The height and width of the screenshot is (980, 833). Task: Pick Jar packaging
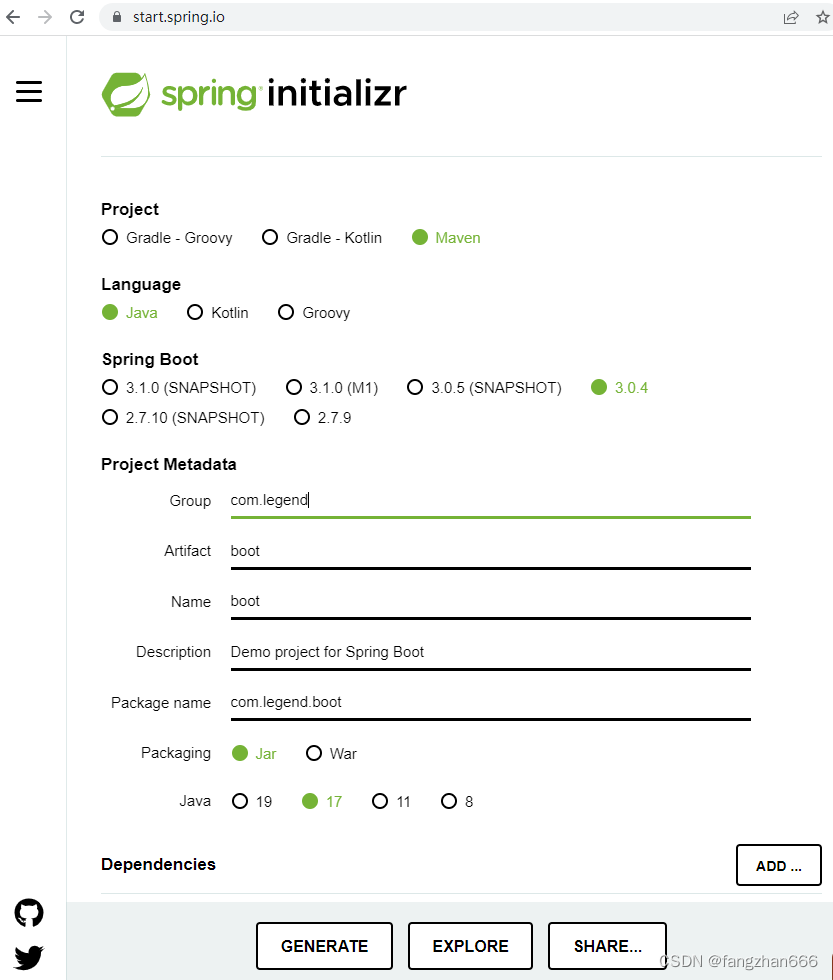(x=254, y=753)
